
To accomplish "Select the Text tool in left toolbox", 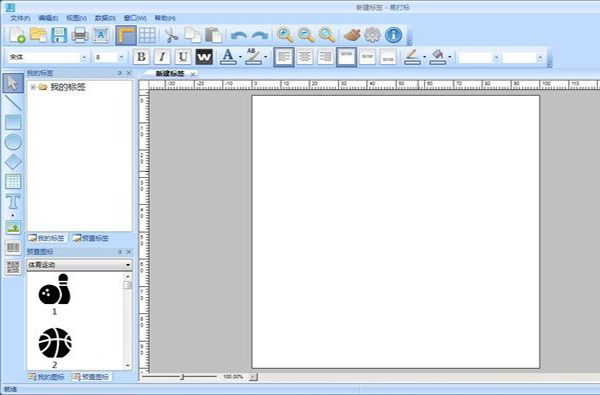I will click(13, 201).
